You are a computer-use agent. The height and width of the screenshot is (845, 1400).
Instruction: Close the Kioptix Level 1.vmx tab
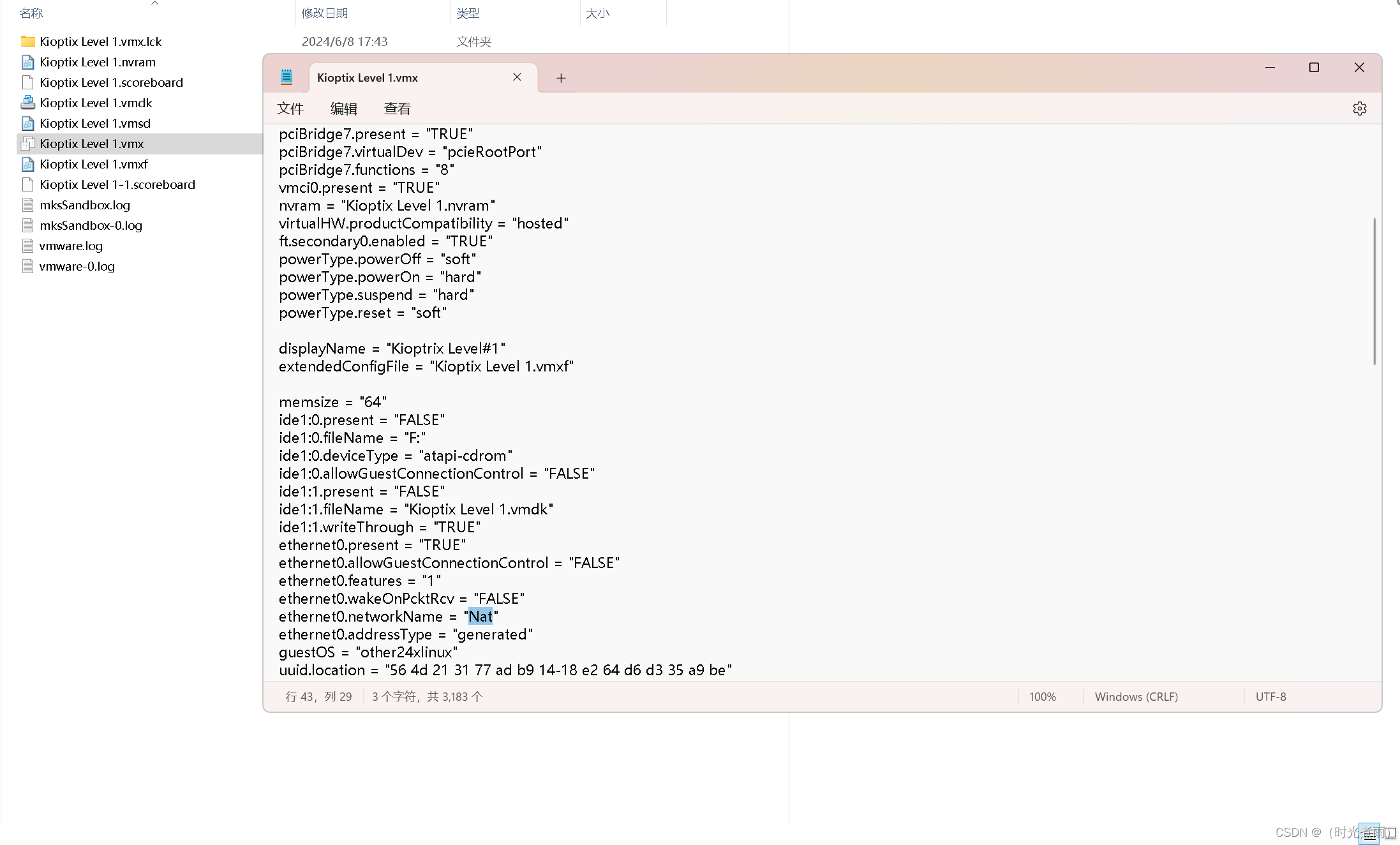(x=517, y=77)
